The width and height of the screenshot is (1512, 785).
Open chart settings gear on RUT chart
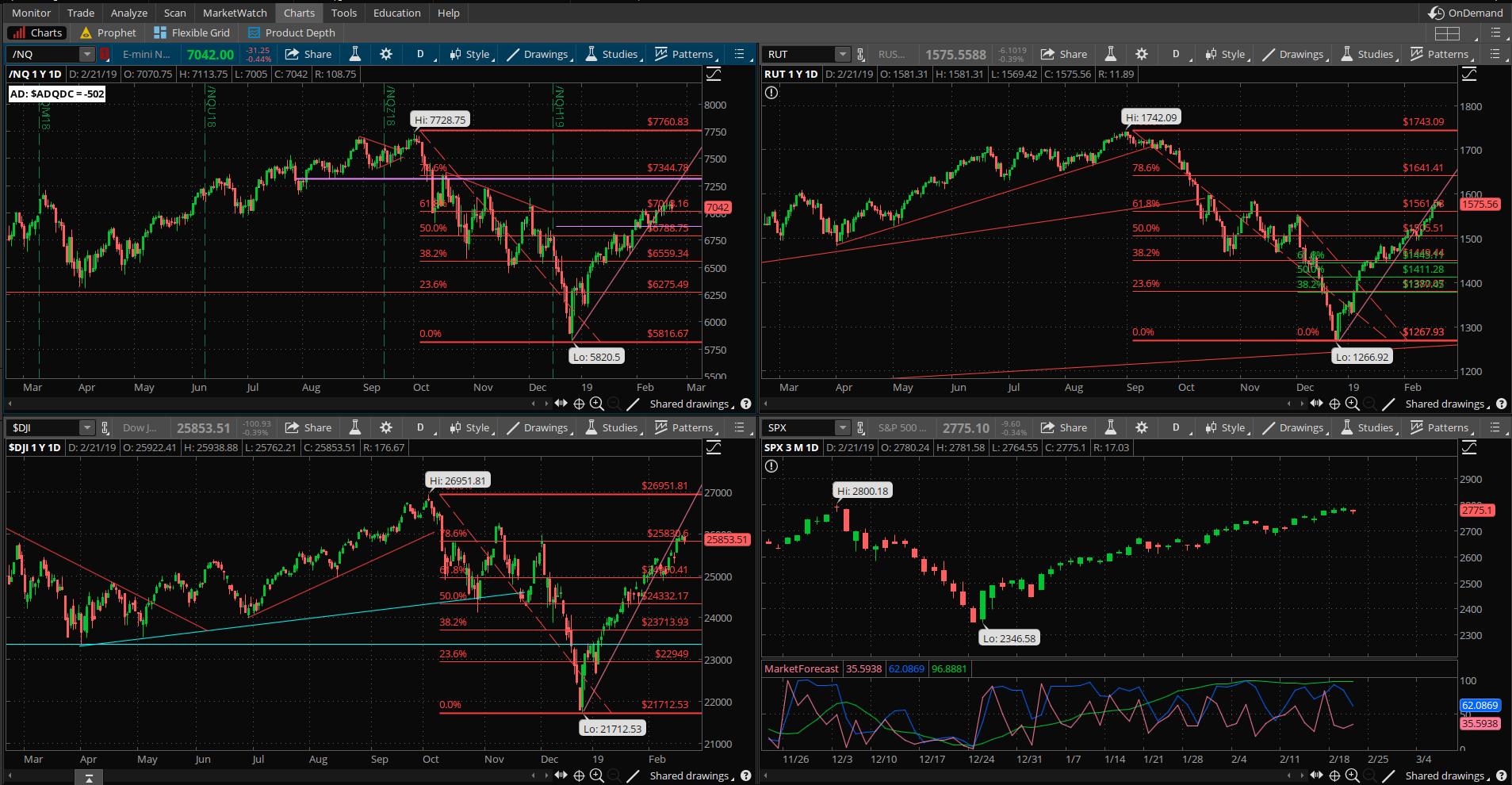1142,54
